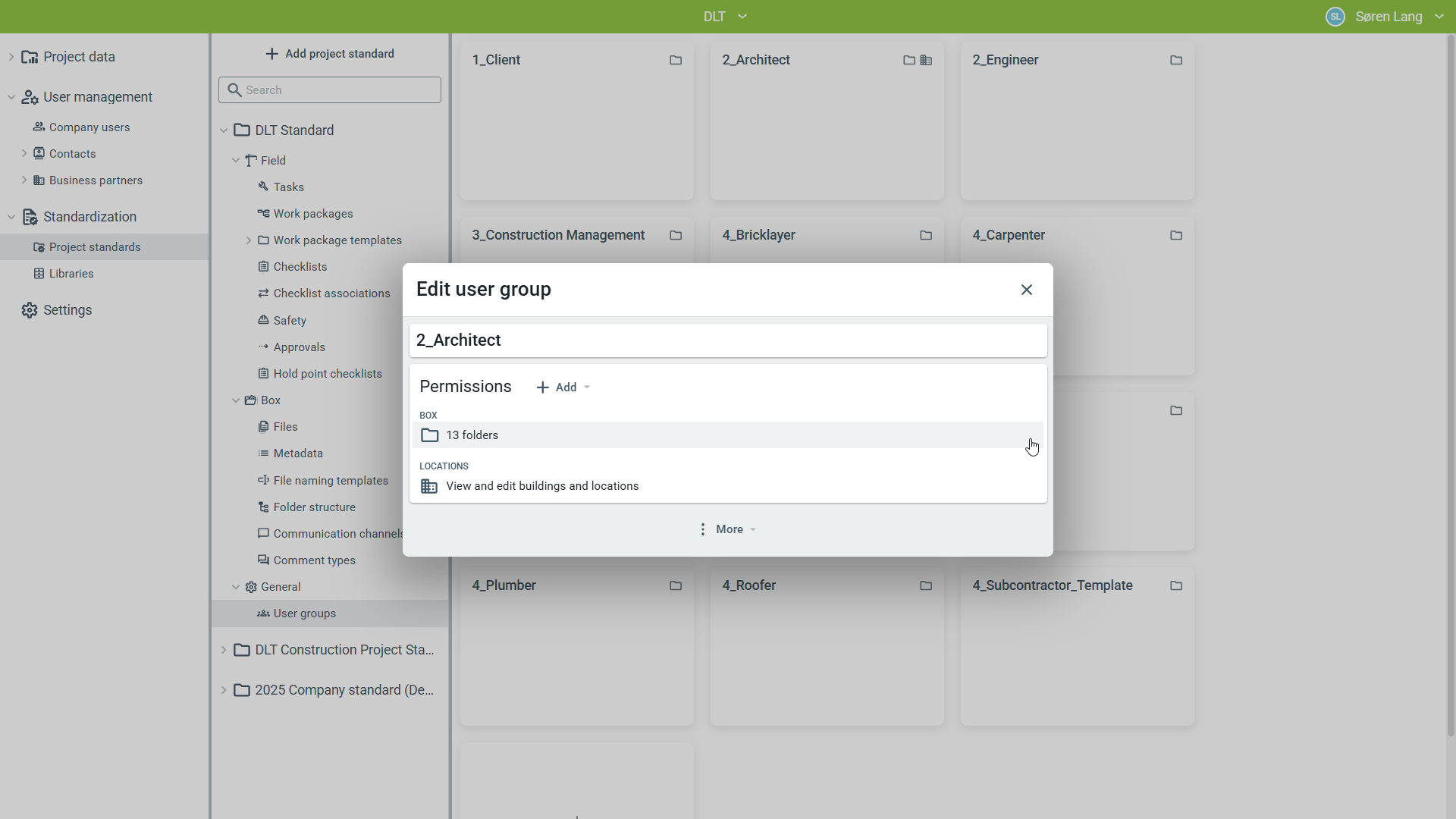Click the Settings gear icon in sidebar
Viewport: 1456px width, 819px height.
[30, 310]
